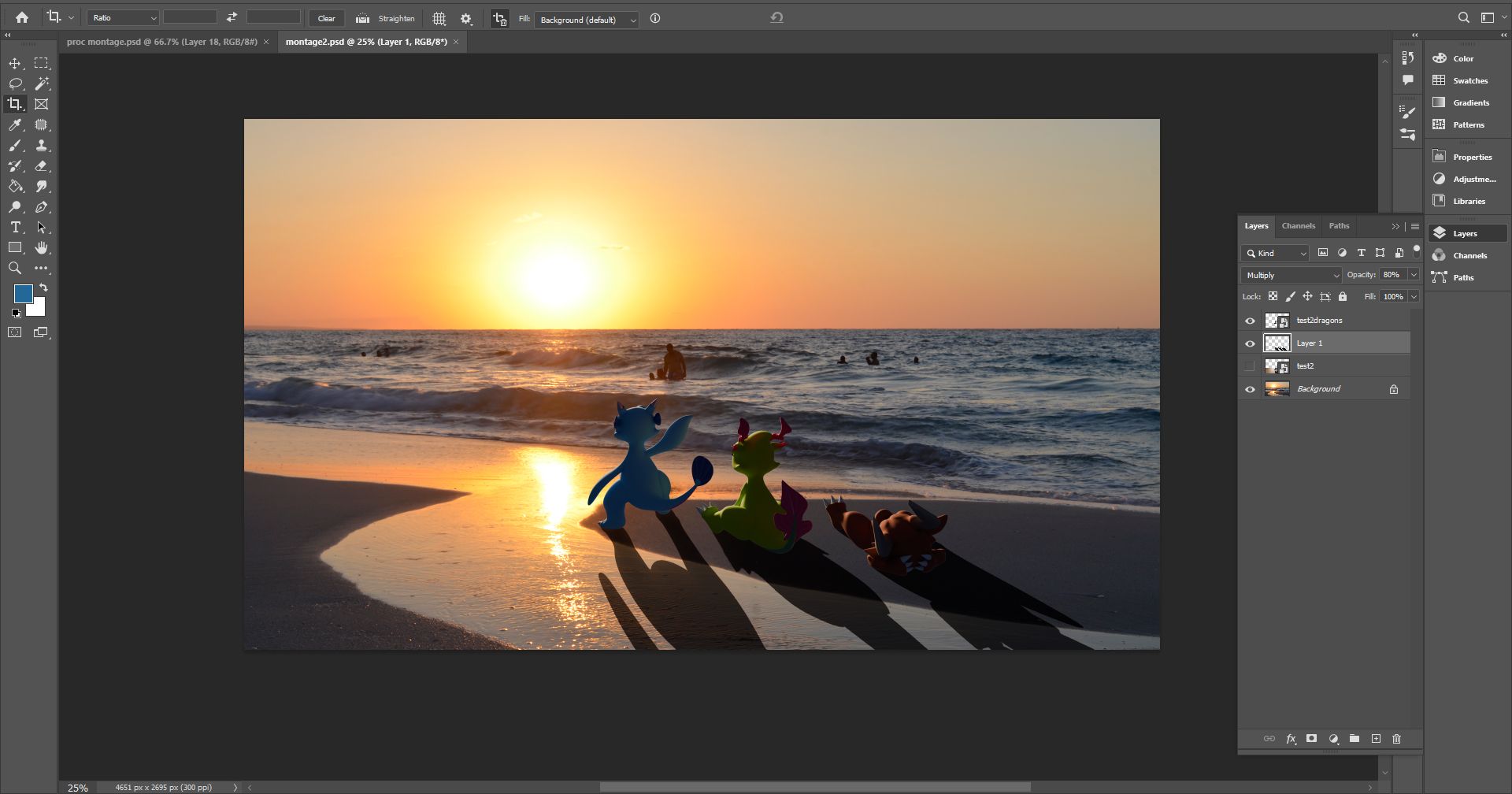Image resolution: width=1512 pixels, height=794 pixels.
Task: Open the Fill Background (default) dropdown
Action: (x=587, y=20)
